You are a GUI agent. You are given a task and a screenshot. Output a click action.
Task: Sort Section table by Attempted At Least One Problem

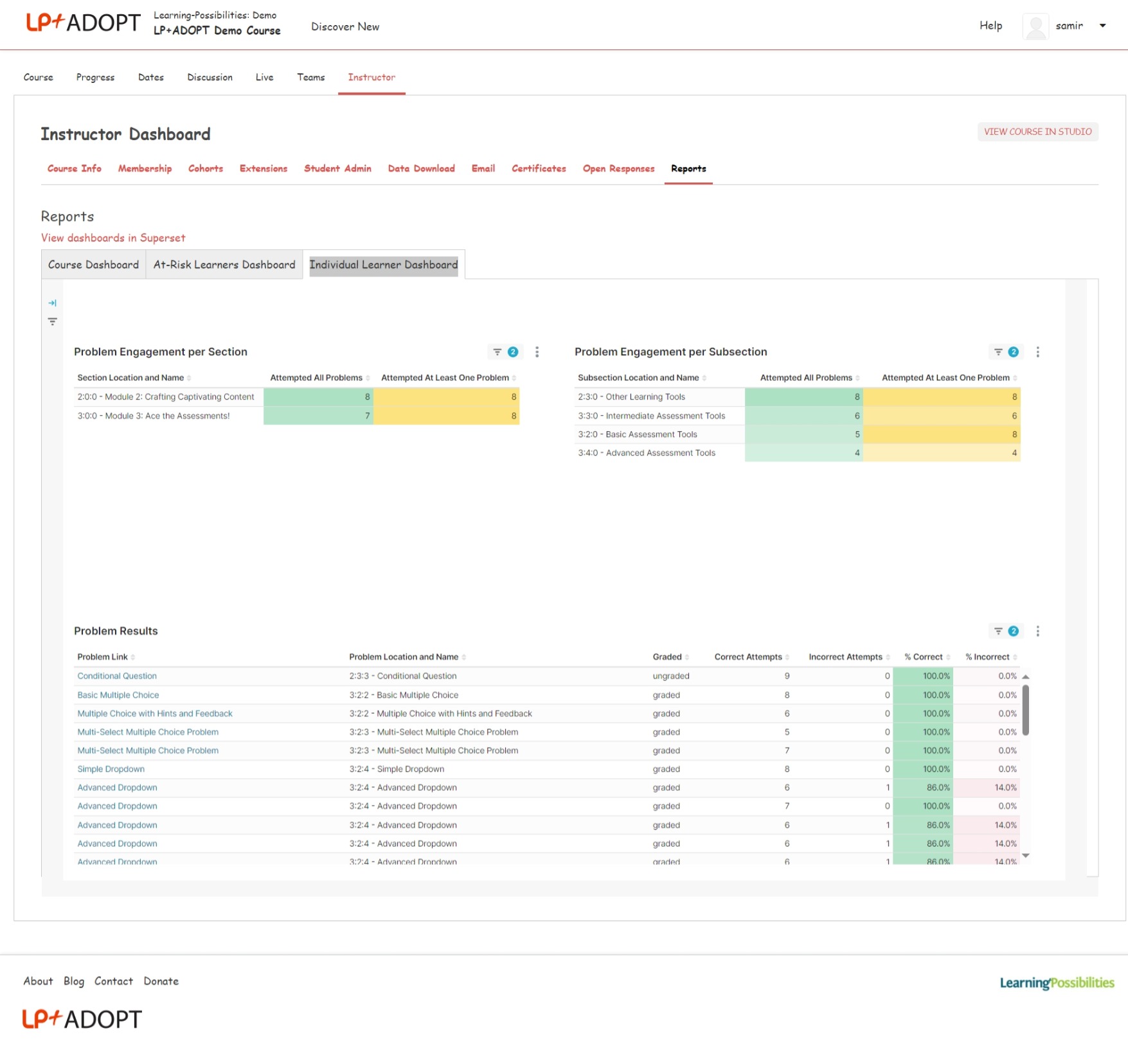point(449,378)
